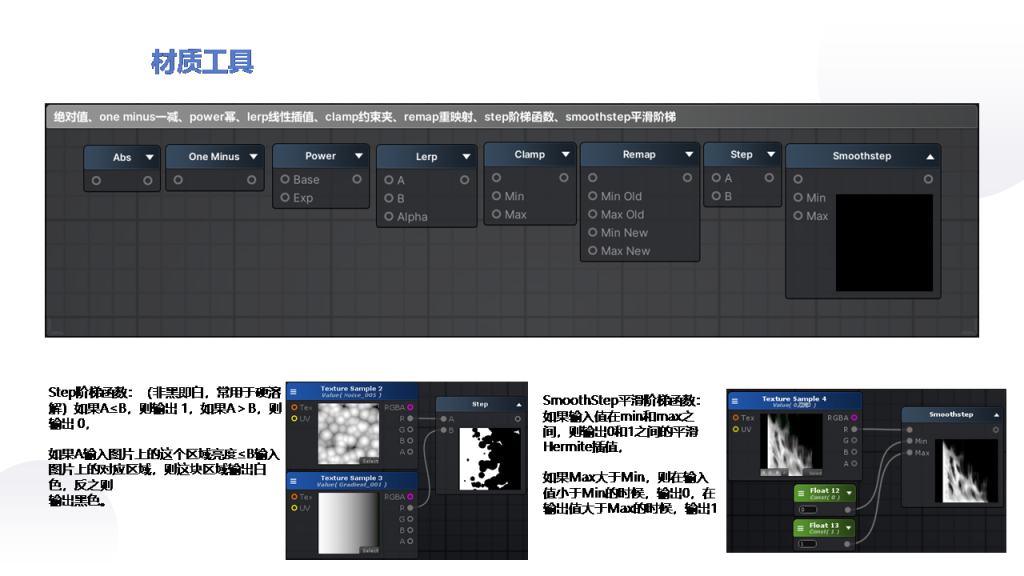Select the noise texture preview thumbnail
This screenshot has width=1024, height=576.
[x=348, y=434]
